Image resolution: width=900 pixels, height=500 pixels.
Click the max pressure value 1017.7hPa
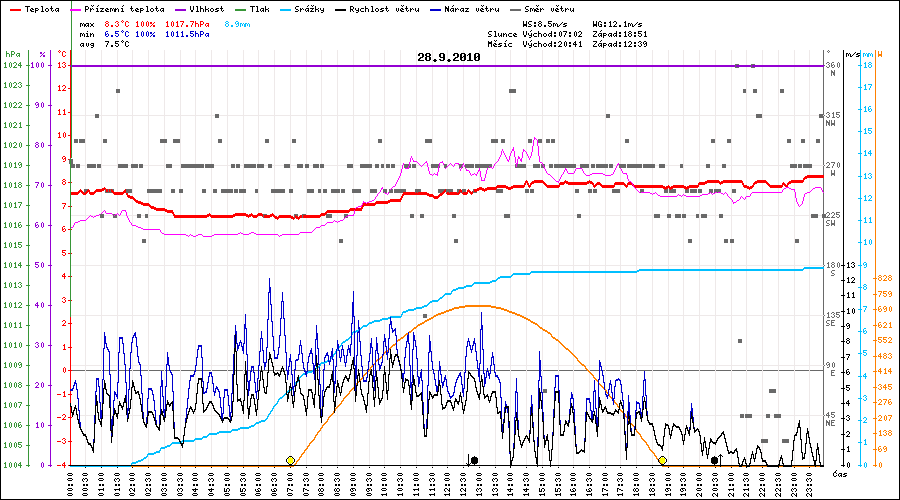187,25
